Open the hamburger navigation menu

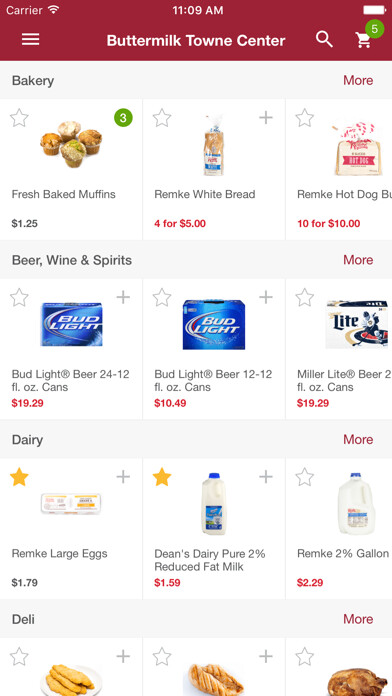click(31, 40)
